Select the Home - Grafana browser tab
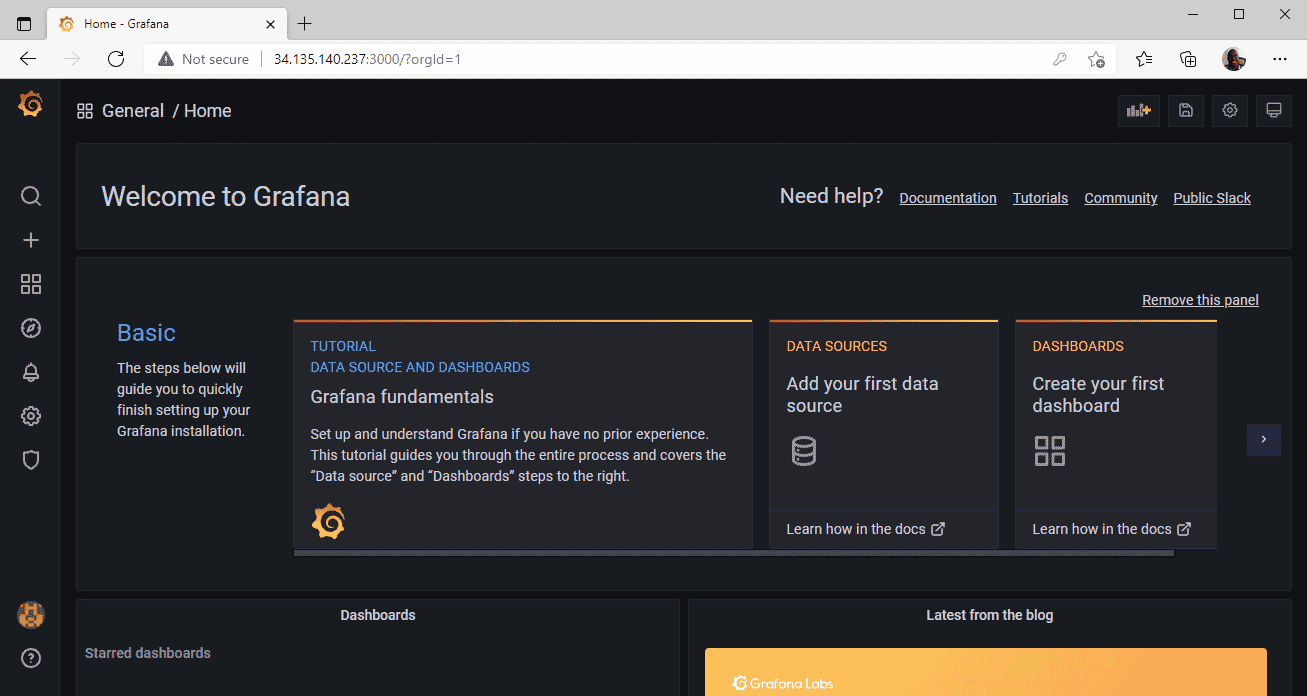The image size is (1307, 696). coord(165,23)
